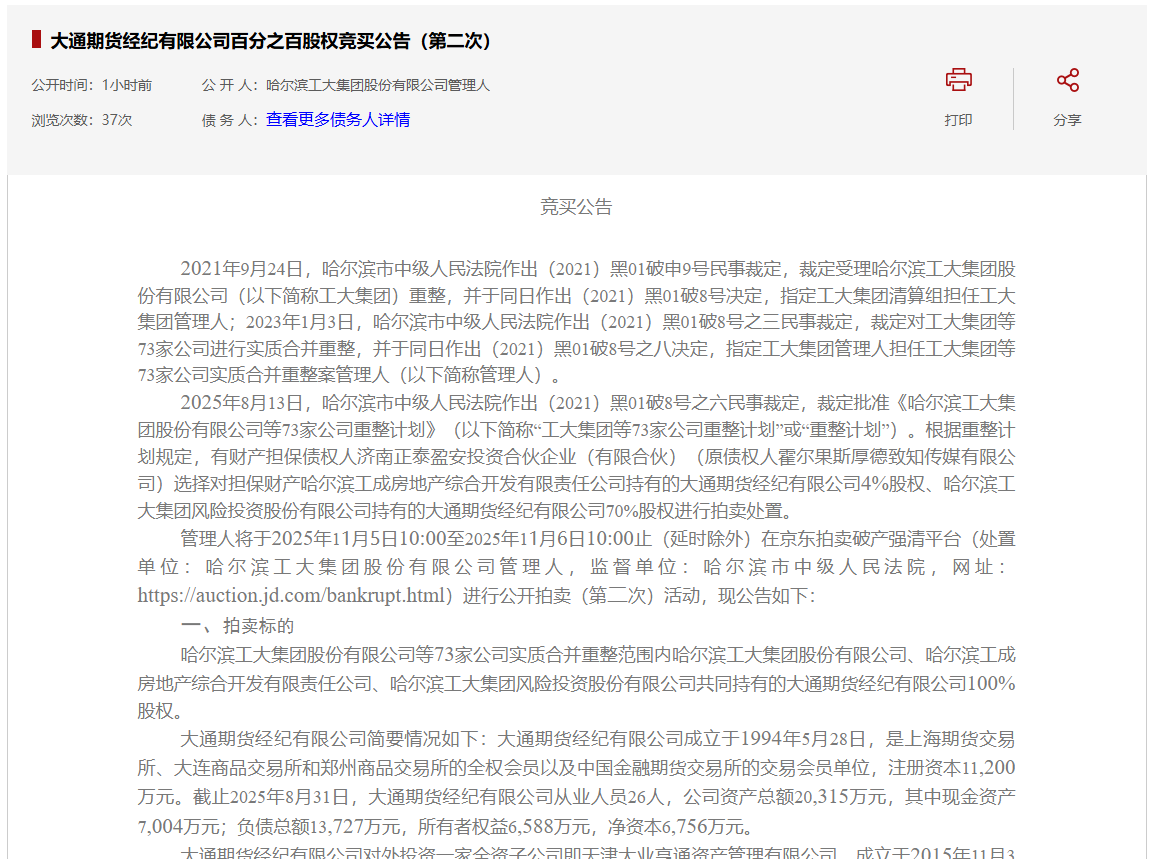Click the 浏览次数: 37次 text
Viewport: 1152px width, 859px height.
82,120
